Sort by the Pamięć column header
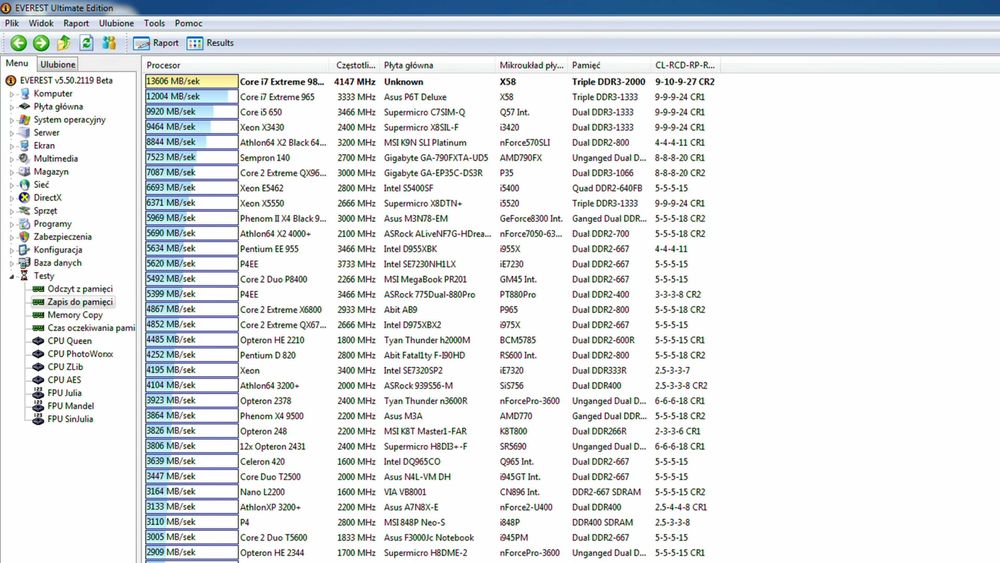Screen dimensions: 1000x563 pos(610,65)
